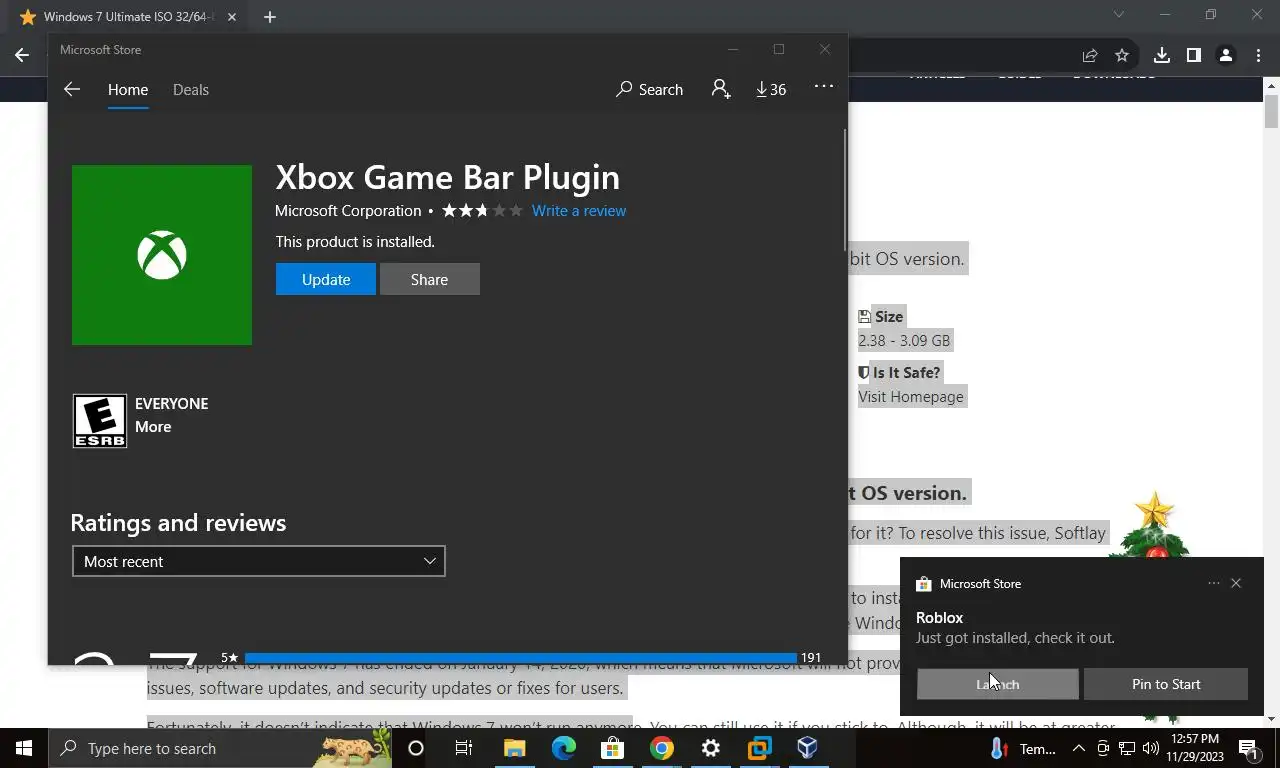Click Pin to Start in notification
The image size is (1280, 768).
tap(1166, 684)
